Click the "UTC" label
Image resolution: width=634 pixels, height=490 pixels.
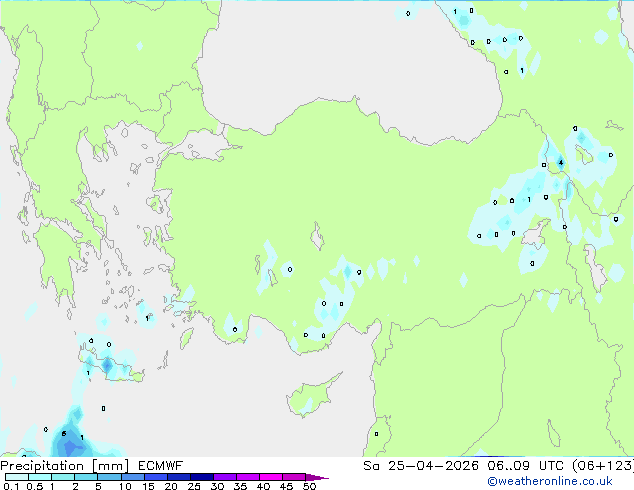[552, 466]
